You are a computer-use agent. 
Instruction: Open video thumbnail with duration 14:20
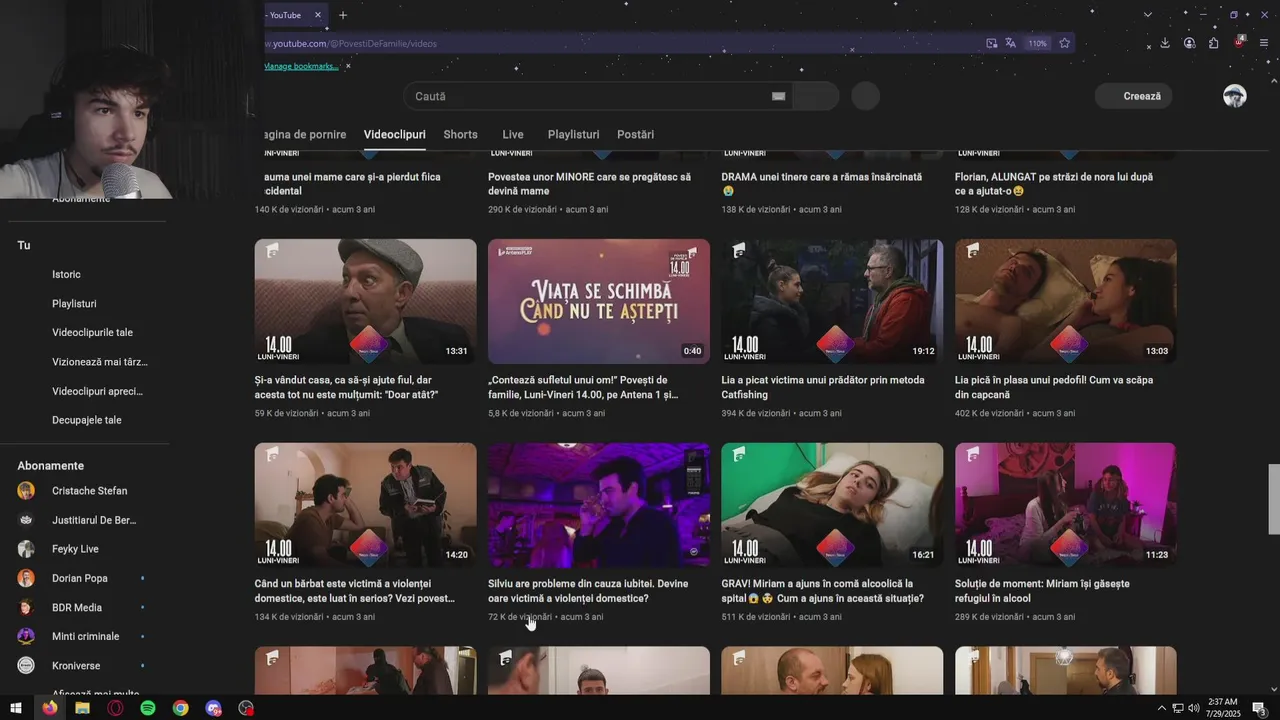pos(365,505)
